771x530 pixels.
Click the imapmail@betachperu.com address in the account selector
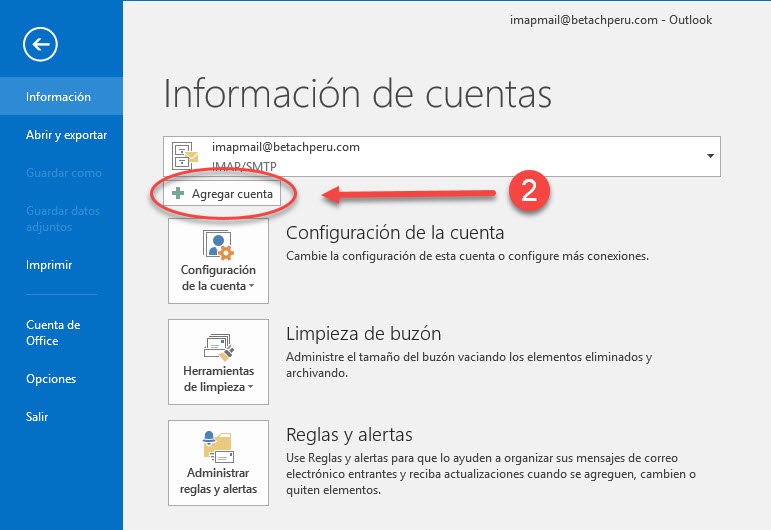pos(286,147)
